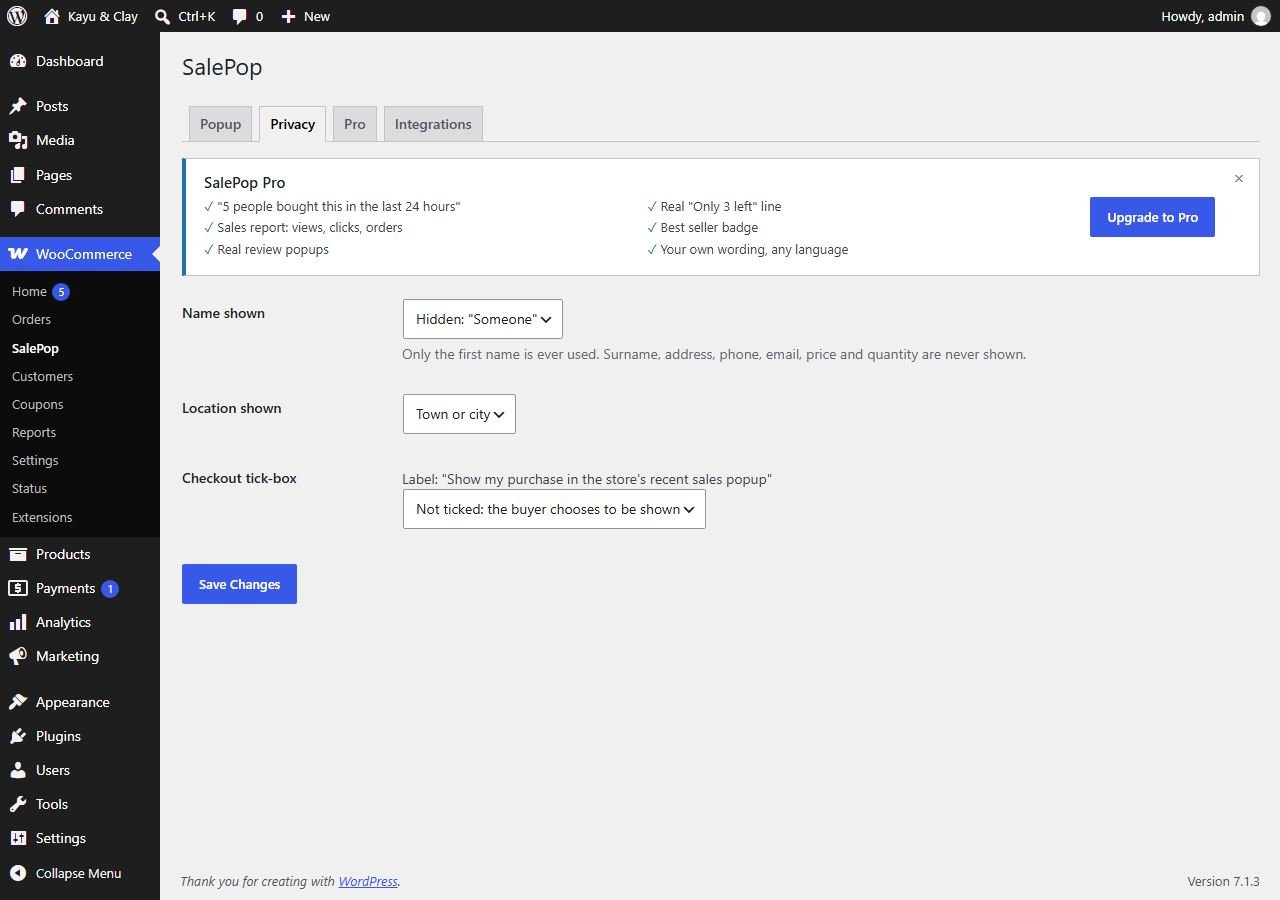Screen dimensions: 1280x900
Task: Click the Ctrl+K search magnifier icon
Action: pos(163,16)
